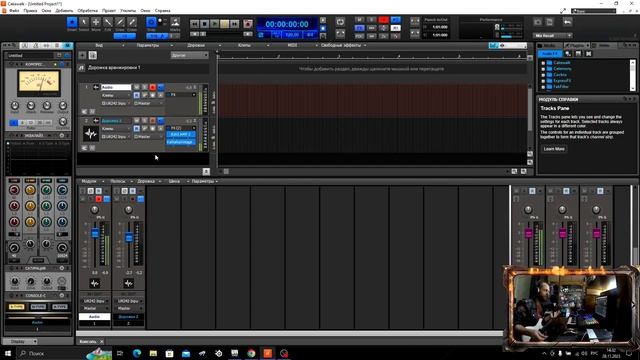Open the Mix Recall dropdown

(552, 36)
